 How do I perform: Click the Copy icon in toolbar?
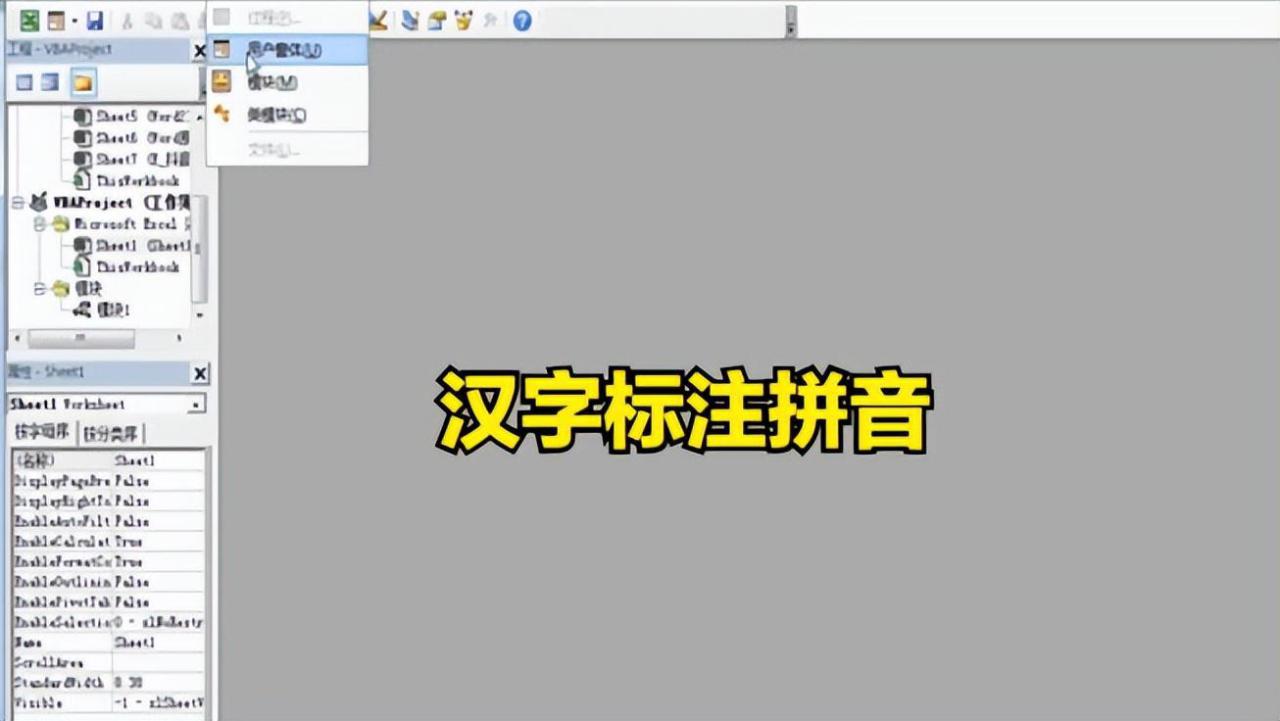click(x=152, y=20)
